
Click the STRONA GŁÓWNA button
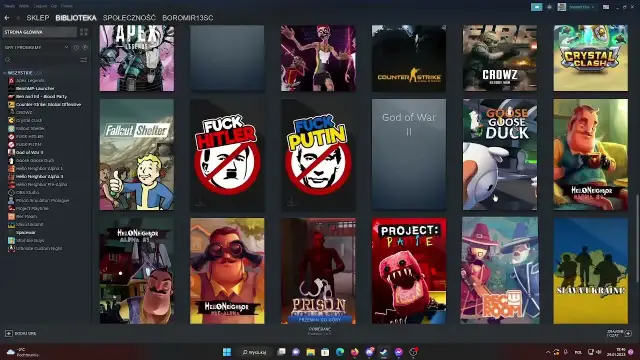(40, 32)
